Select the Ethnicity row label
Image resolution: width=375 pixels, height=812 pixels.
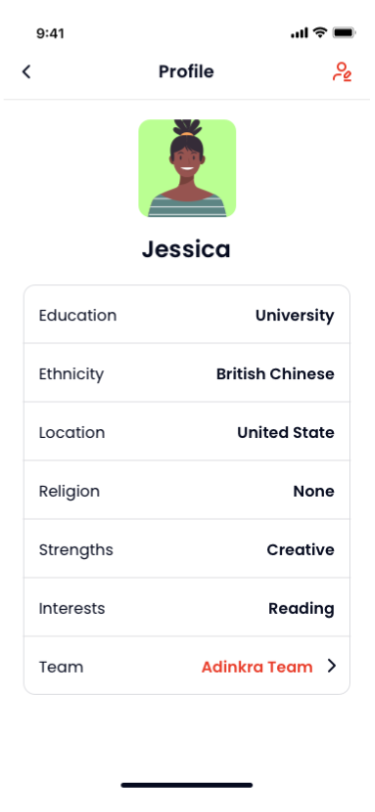tap(71, 374)
